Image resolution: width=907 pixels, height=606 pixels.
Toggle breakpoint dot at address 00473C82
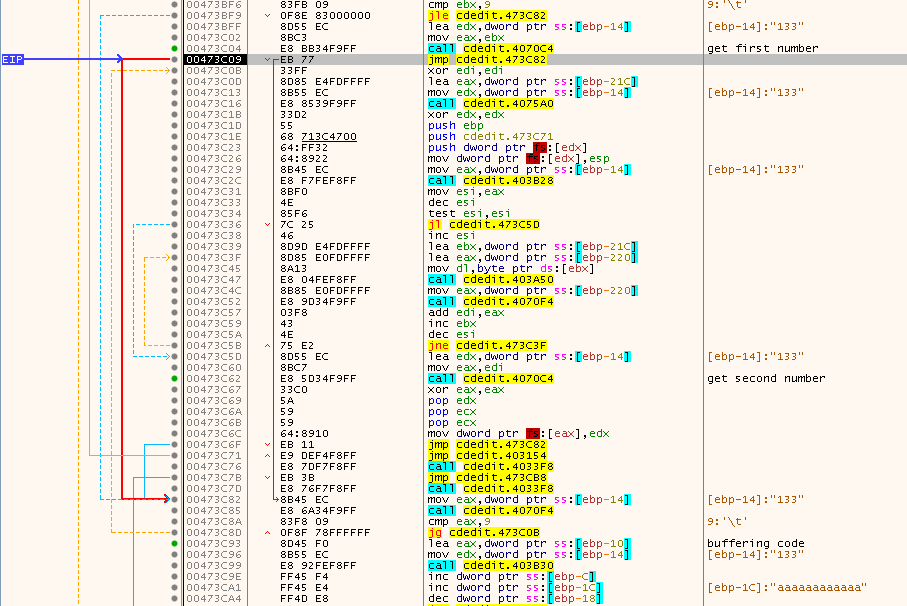[175, 499]
